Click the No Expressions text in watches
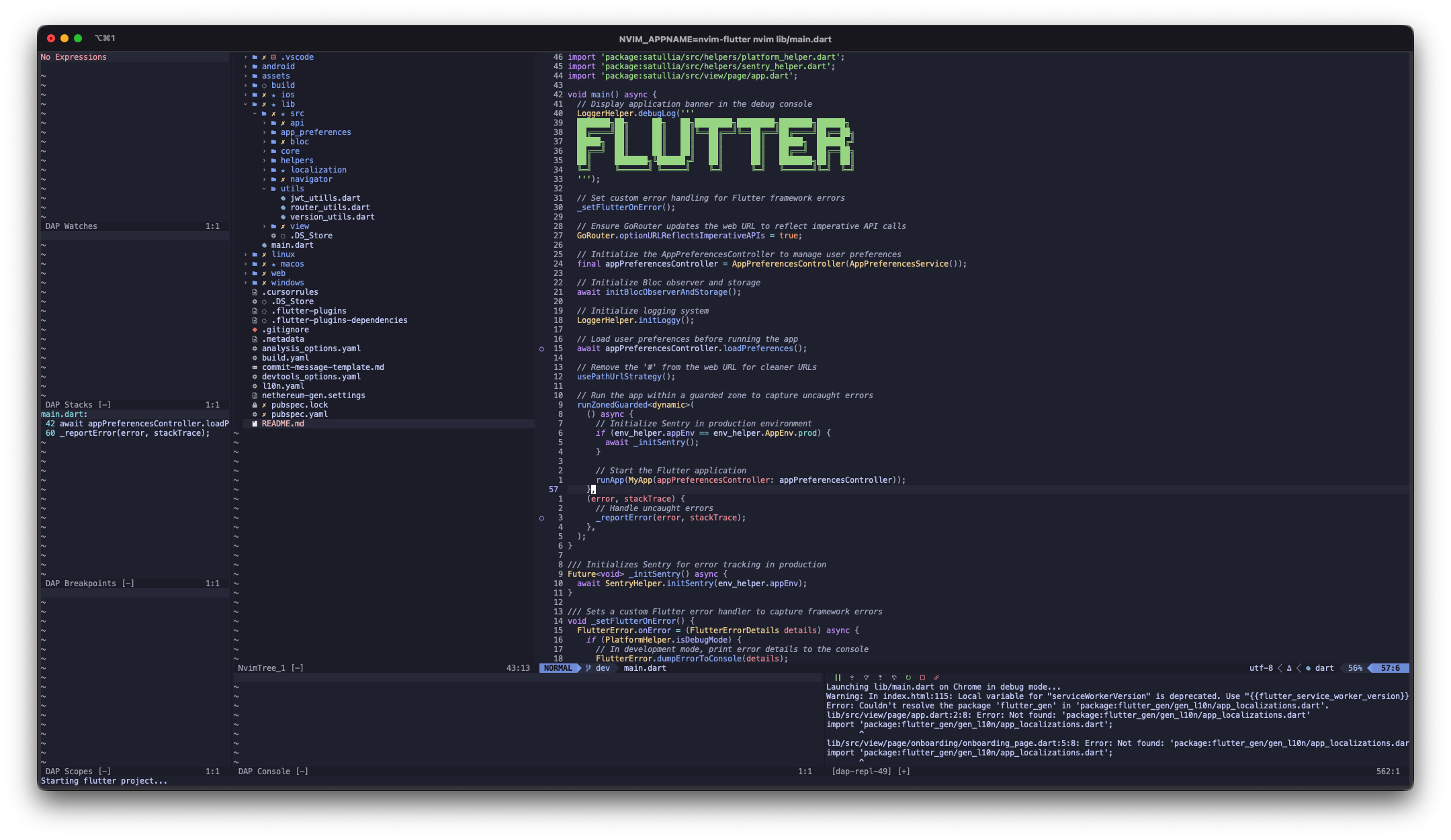 tap(73, 57)
